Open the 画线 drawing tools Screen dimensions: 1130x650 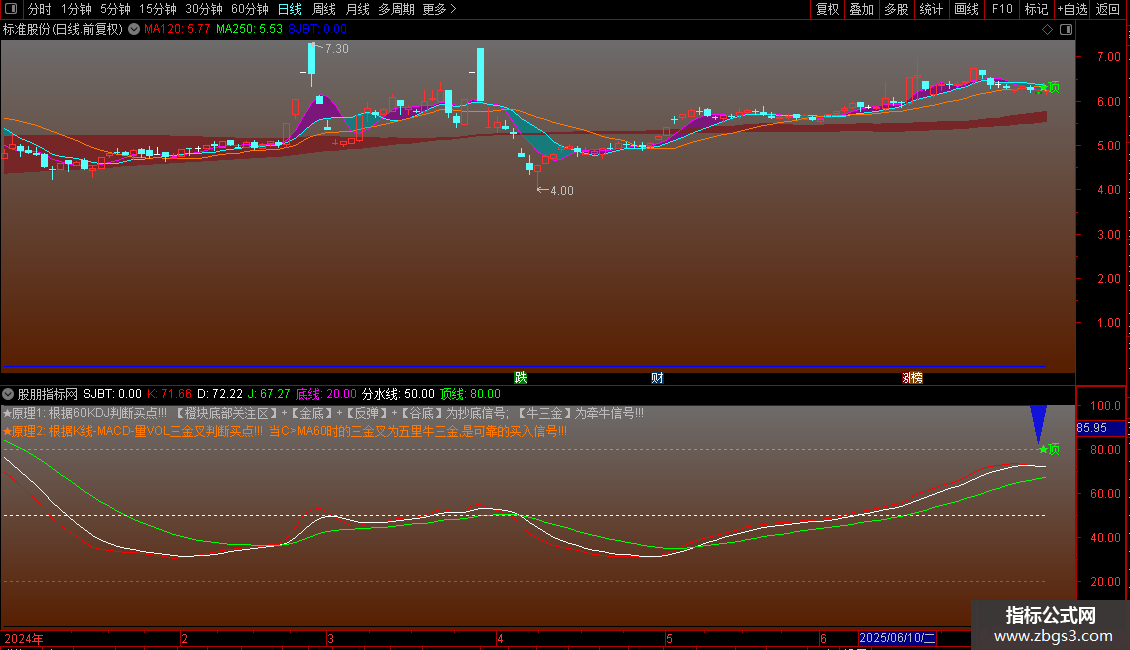tap(966, 9)
